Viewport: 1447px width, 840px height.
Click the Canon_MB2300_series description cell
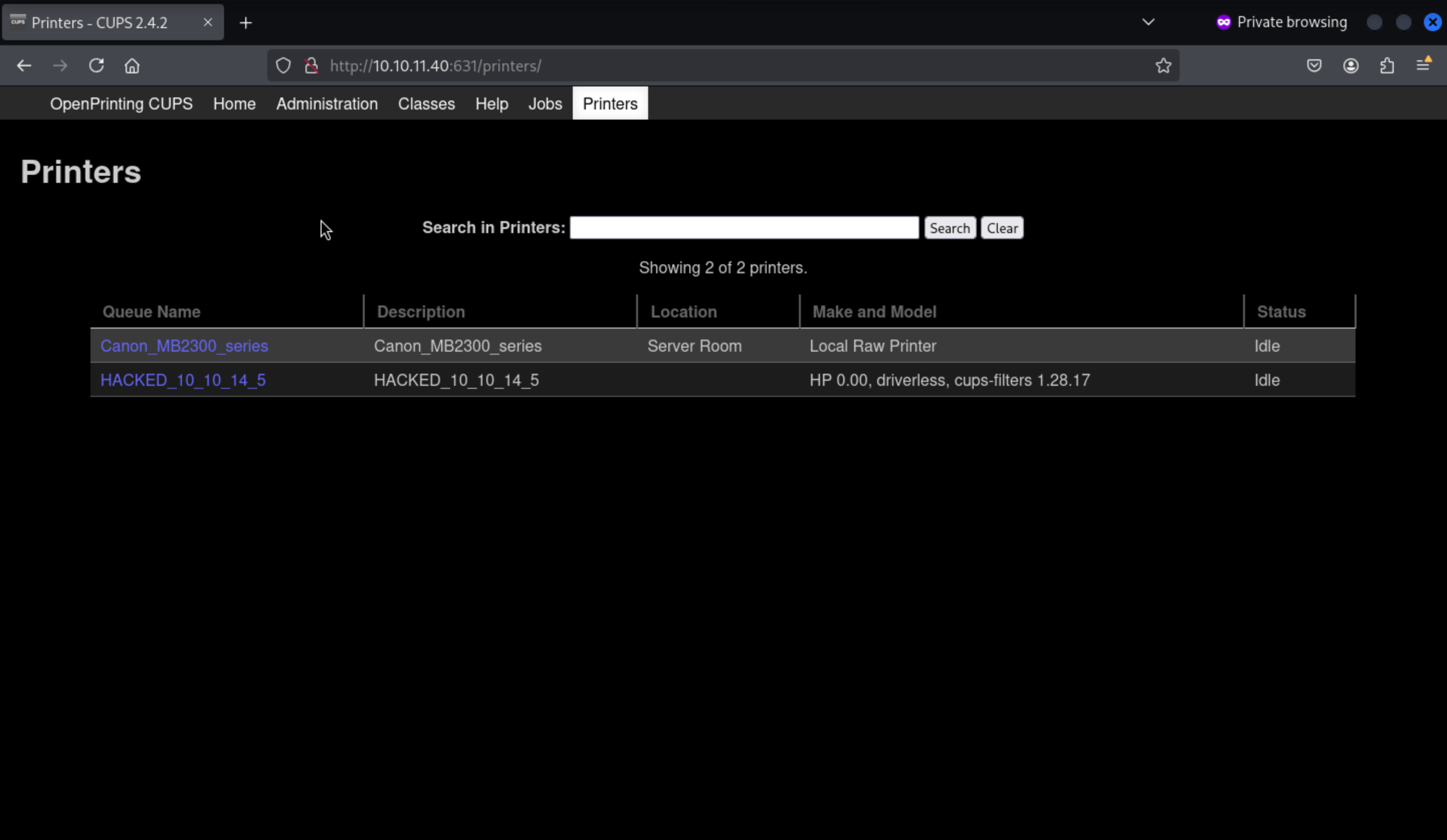[x=458, y=346]
